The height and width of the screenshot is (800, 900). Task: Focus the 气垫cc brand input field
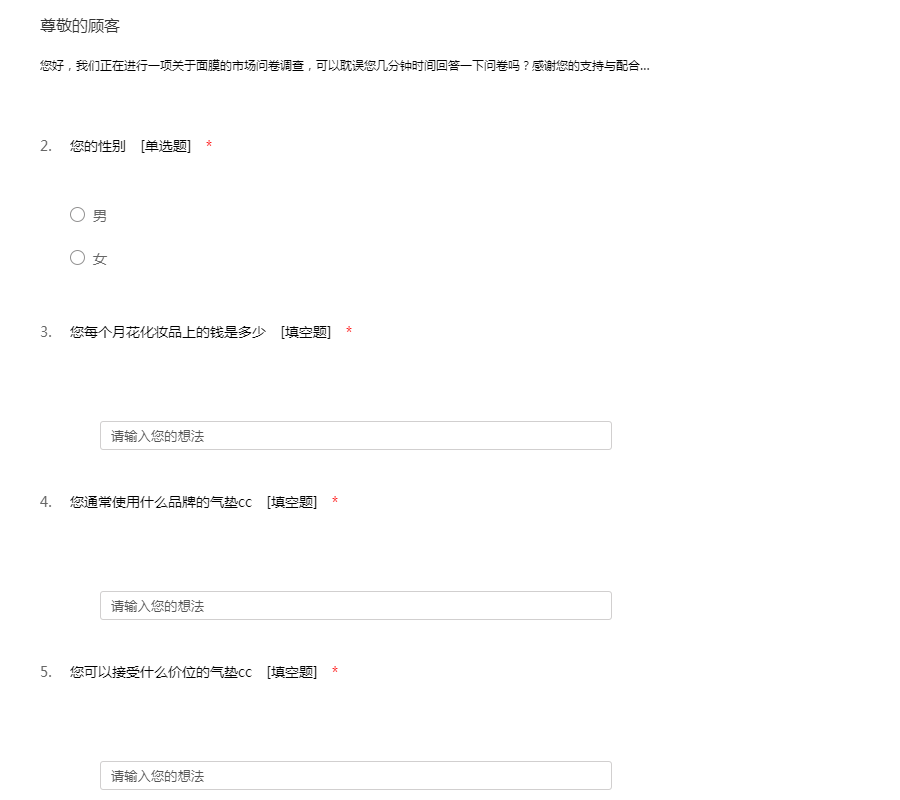(355, 606)
